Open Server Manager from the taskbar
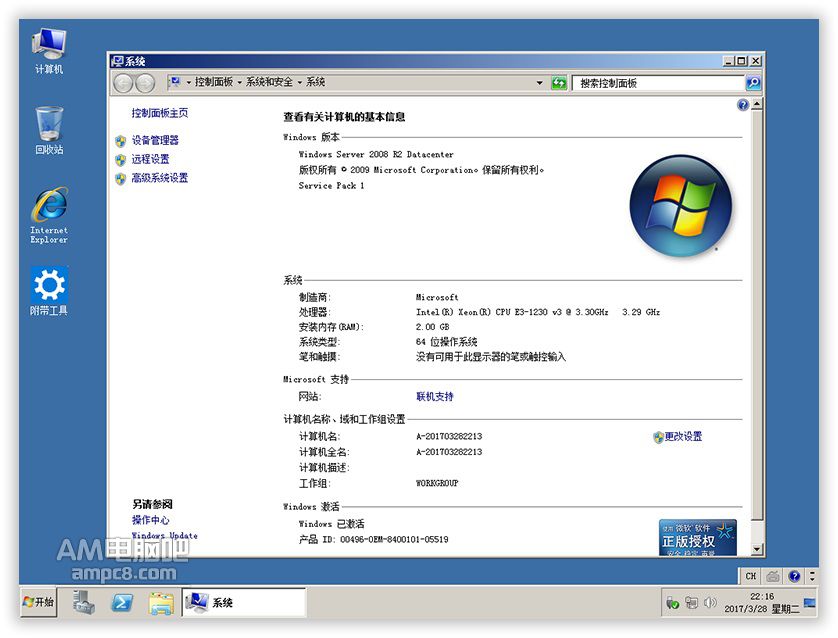The image size is (838, 638). pos(84,602)
